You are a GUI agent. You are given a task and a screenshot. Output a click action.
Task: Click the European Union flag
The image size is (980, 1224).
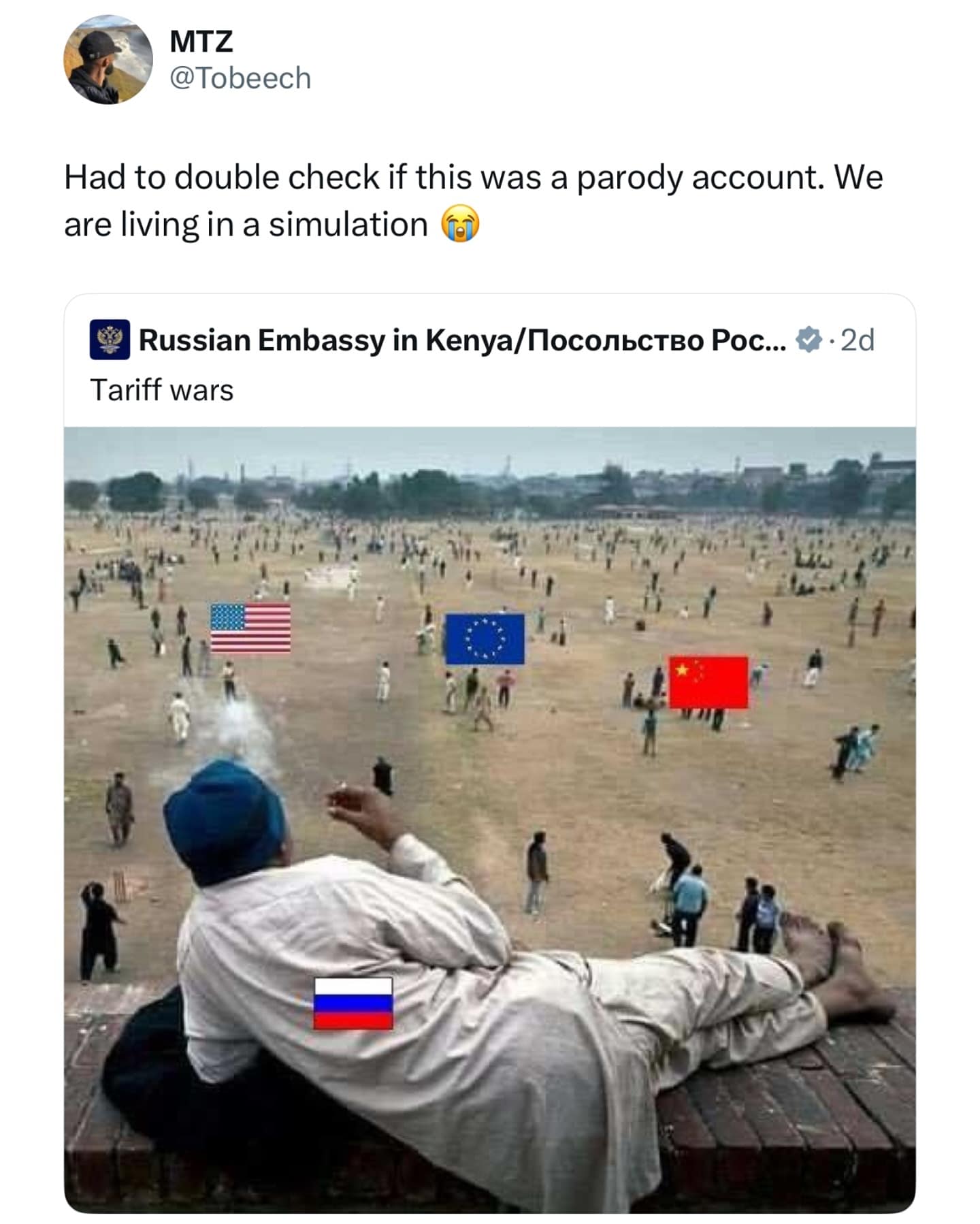pyautogui.click(x=485, y=639)
